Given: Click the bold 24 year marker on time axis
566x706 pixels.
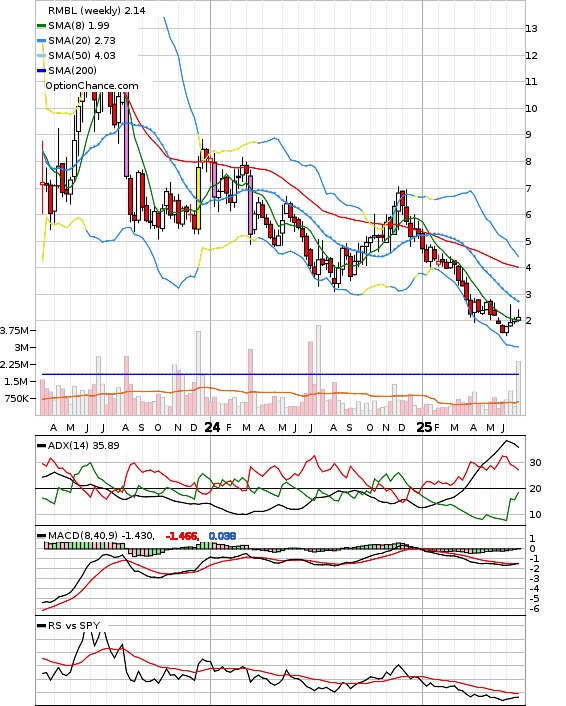Looking at the screenshot, I should click(212, 427).
